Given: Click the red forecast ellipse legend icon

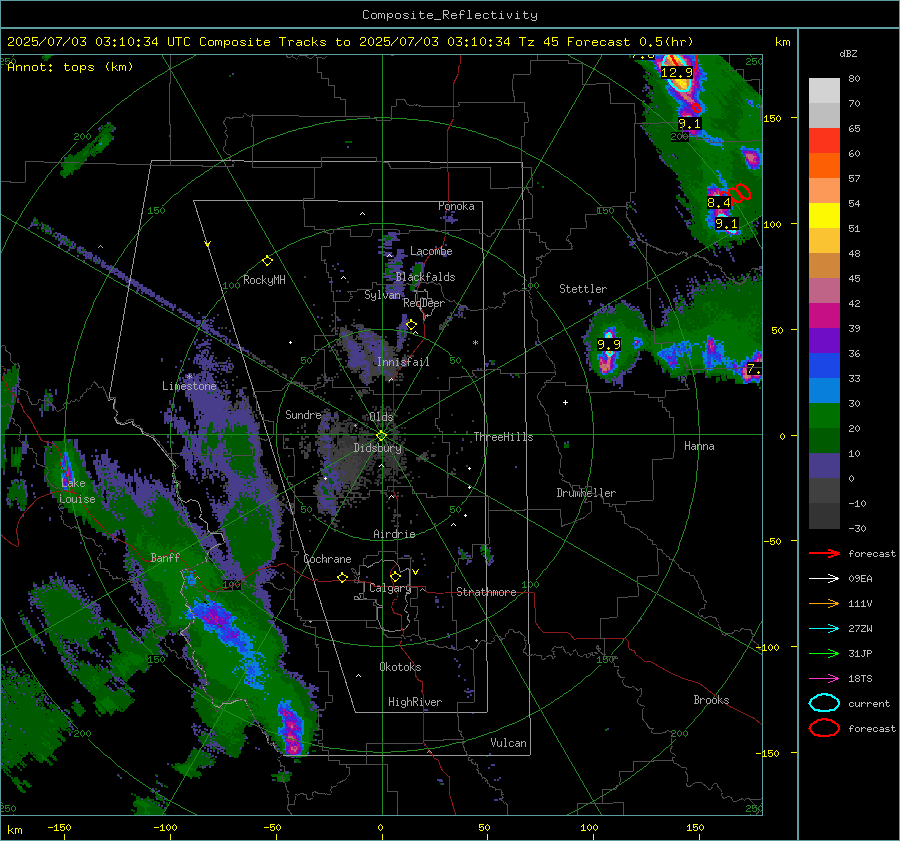Looking at the screenshot, I should (x=824, y=728).
